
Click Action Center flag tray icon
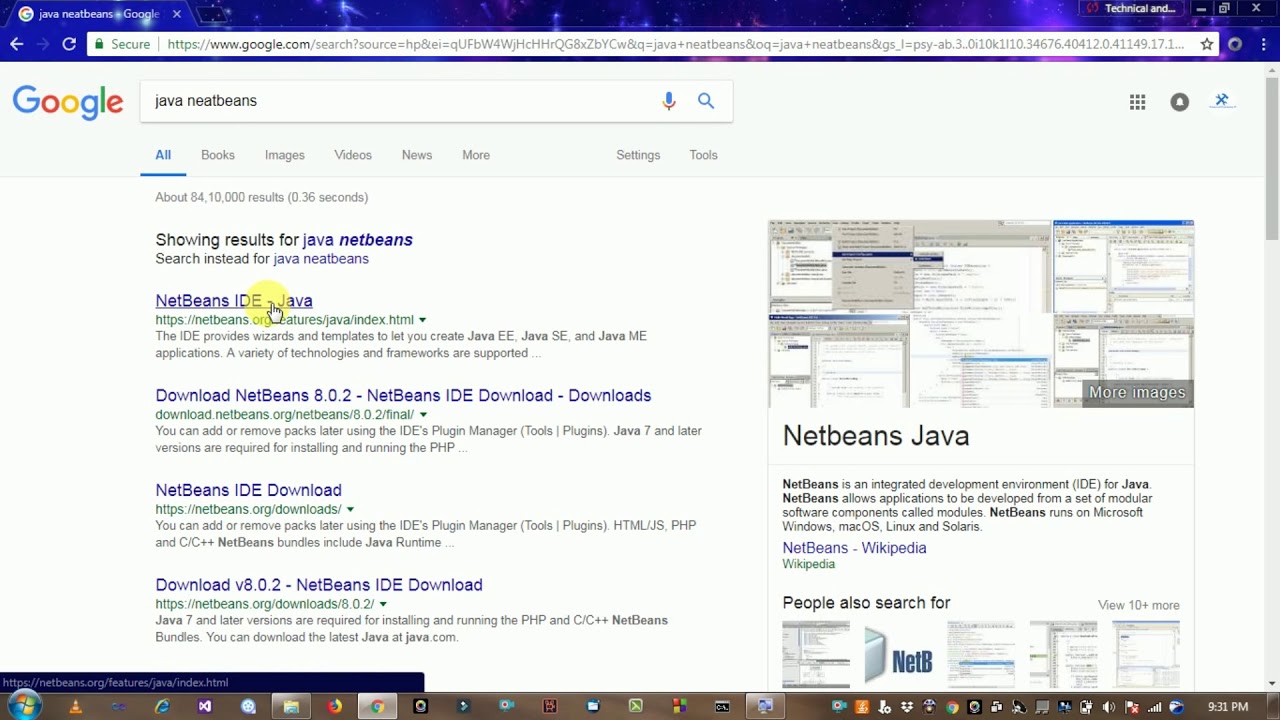click(1132, 707)
